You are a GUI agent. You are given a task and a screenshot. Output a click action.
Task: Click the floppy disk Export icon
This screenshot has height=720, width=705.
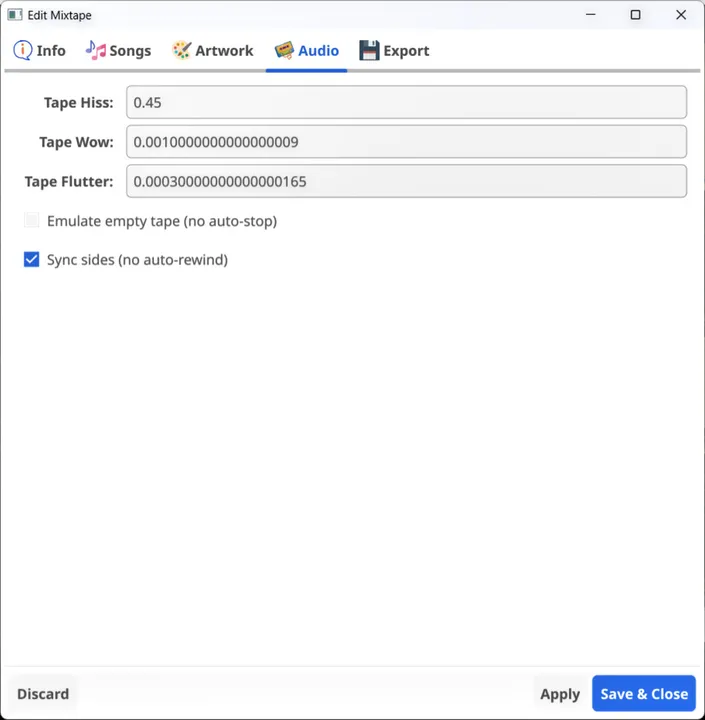click(369, 51)
